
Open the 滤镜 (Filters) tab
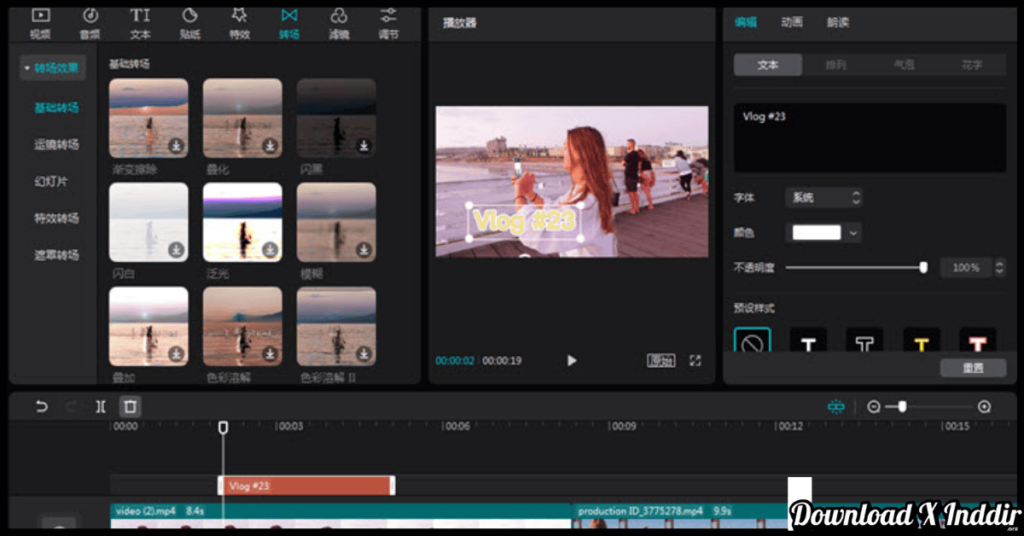tap(338, 24)
